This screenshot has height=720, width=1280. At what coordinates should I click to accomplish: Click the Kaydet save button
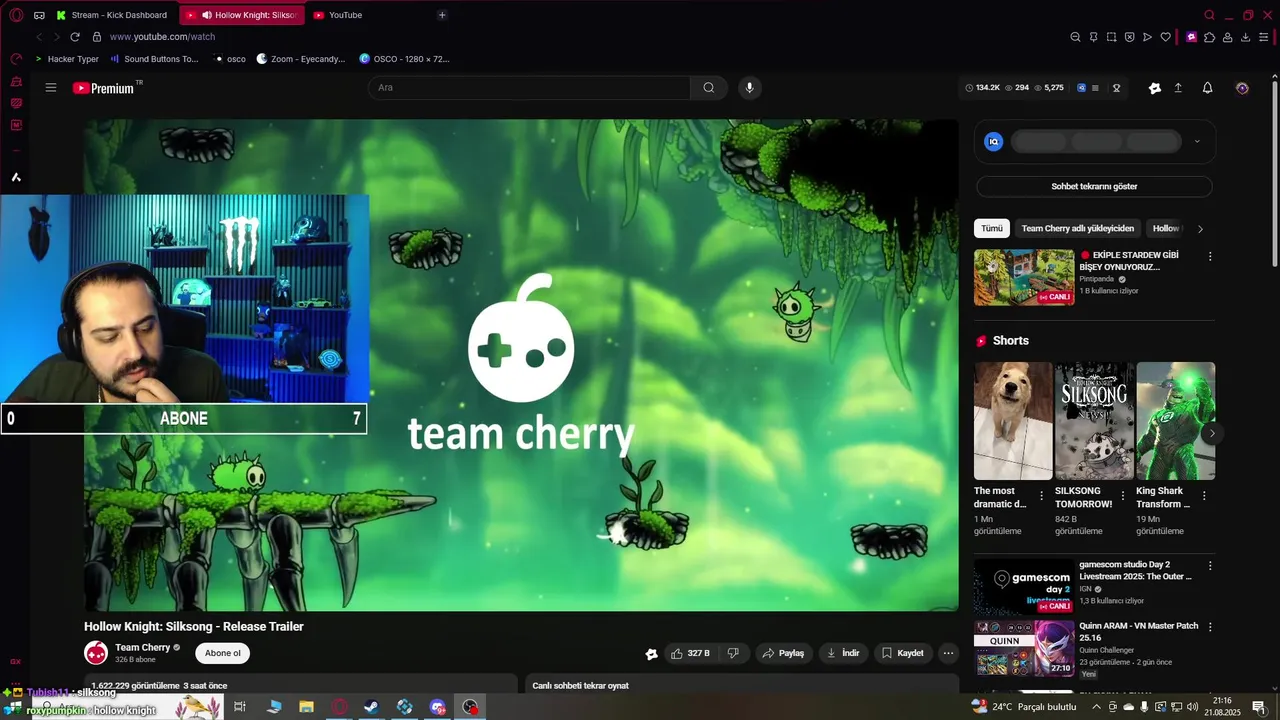[x=902, y=653]
